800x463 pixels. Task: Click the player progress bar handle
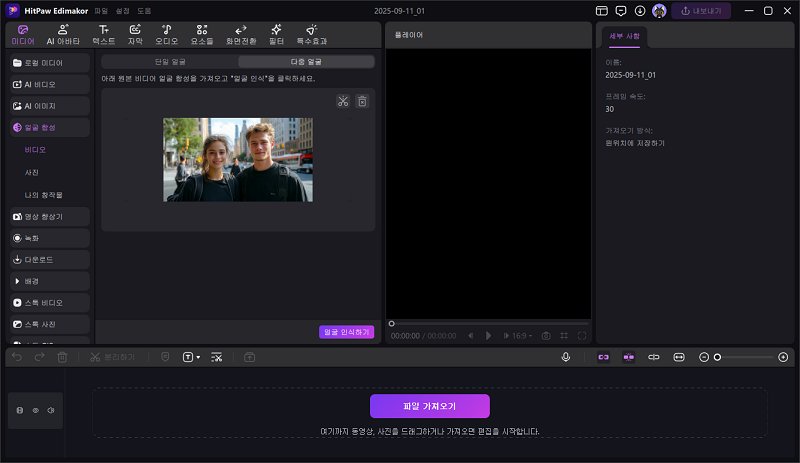(x=391, y=324)
